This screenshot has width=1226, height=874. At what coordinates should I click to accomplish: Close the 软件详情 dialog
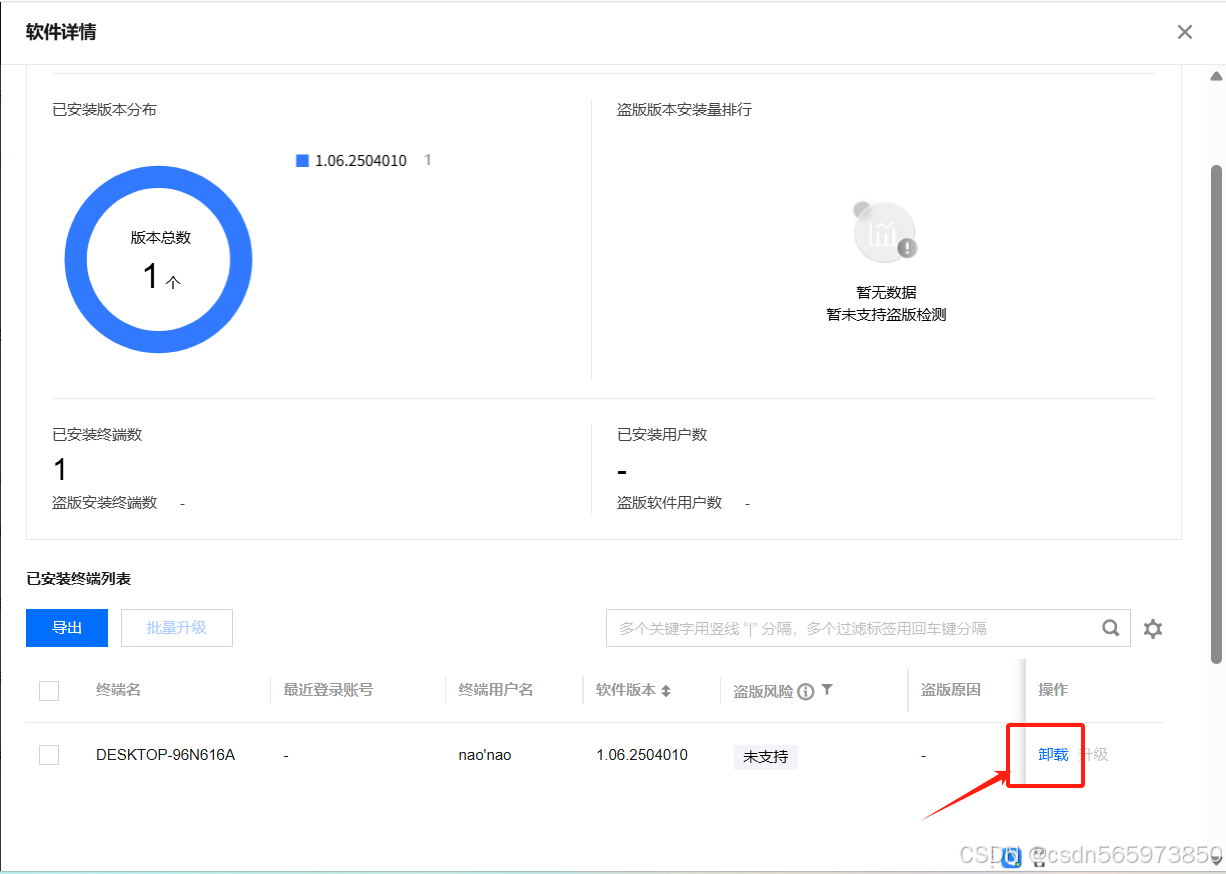click(x=1184, y=31)
